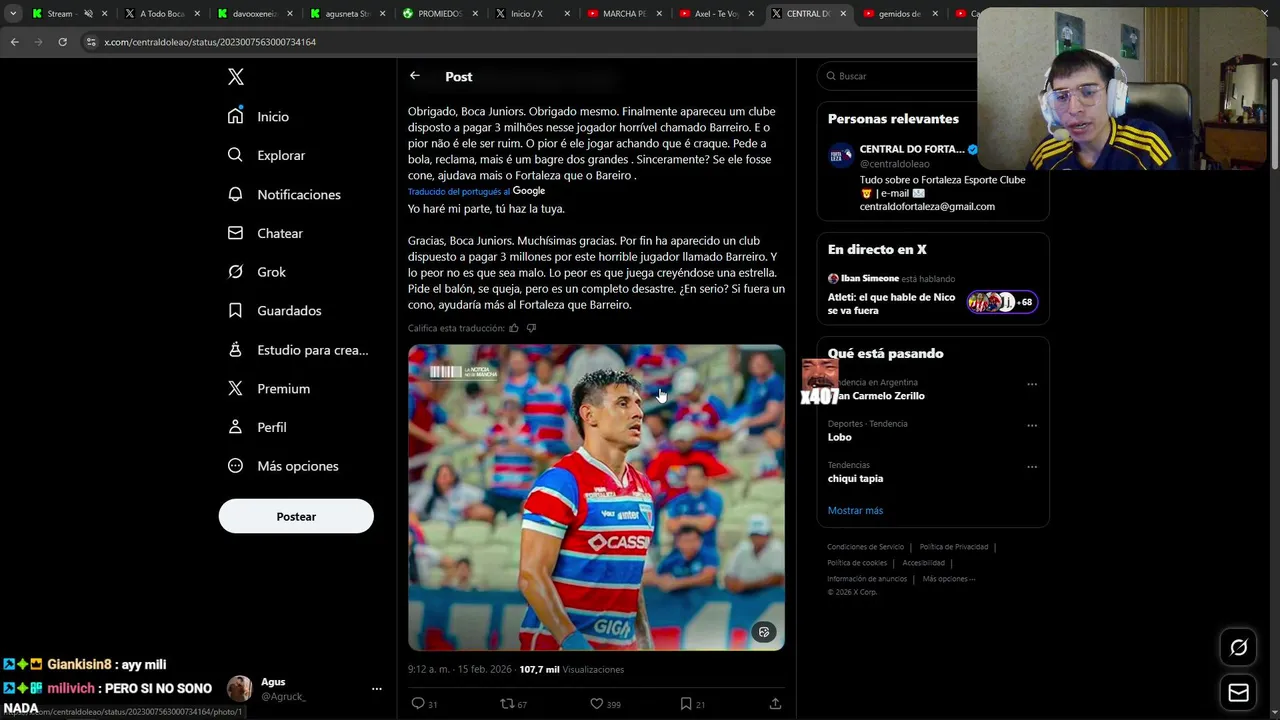Go back using the Post arrow
1280x720 pixels.
click(415, 76)
